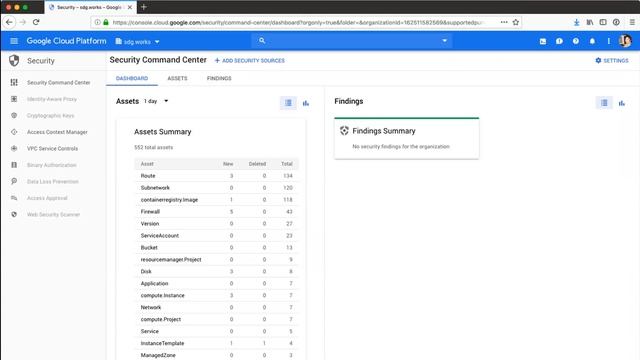The width and height of the screenshot is (640, 360).
Task: Open VPC Service Controls in sidebar
Action: pos(52,149)
